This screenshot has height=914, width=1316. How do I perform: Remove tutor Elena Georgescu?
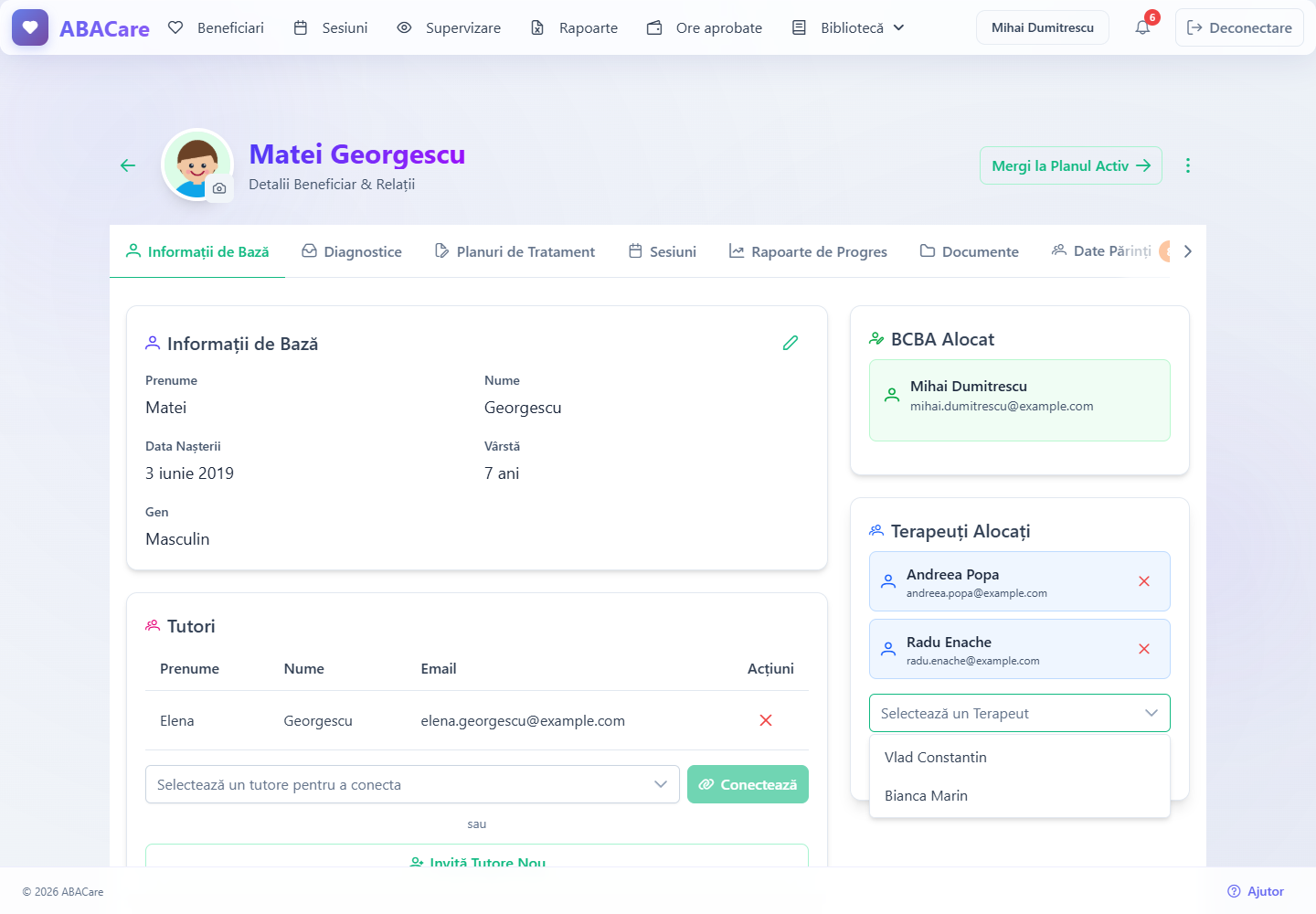point(766,720)
